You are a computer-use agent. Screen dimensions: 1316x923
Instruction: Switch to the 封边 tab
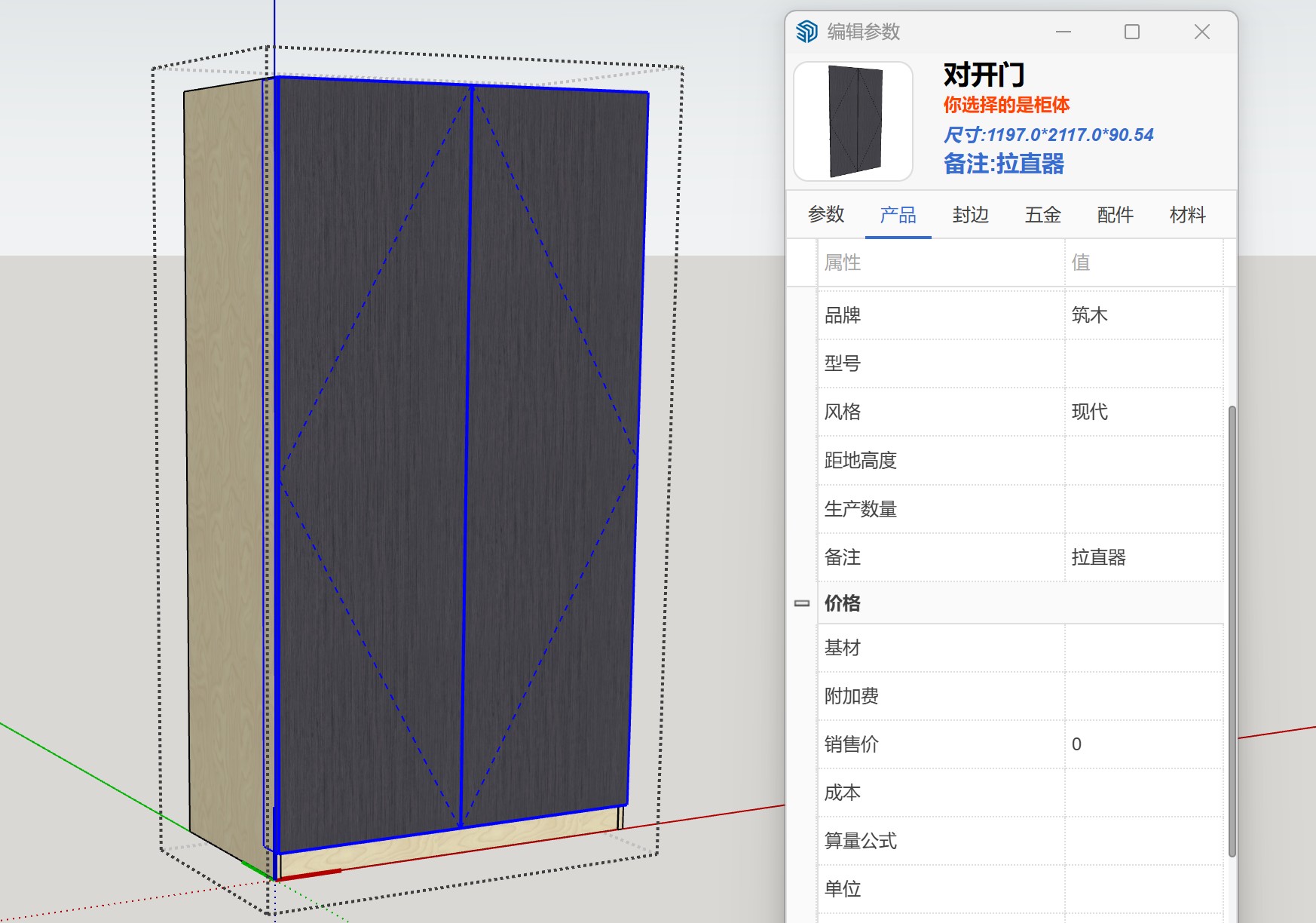point(970,215)
